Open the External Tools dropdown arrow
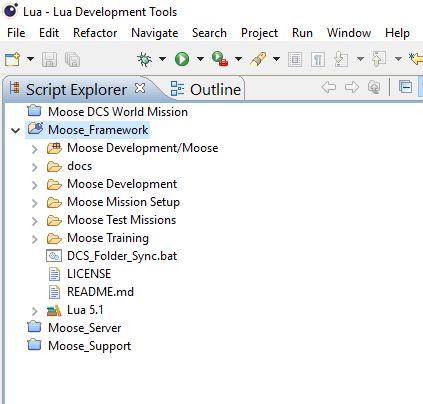423x404 pixels. (238, 59)
